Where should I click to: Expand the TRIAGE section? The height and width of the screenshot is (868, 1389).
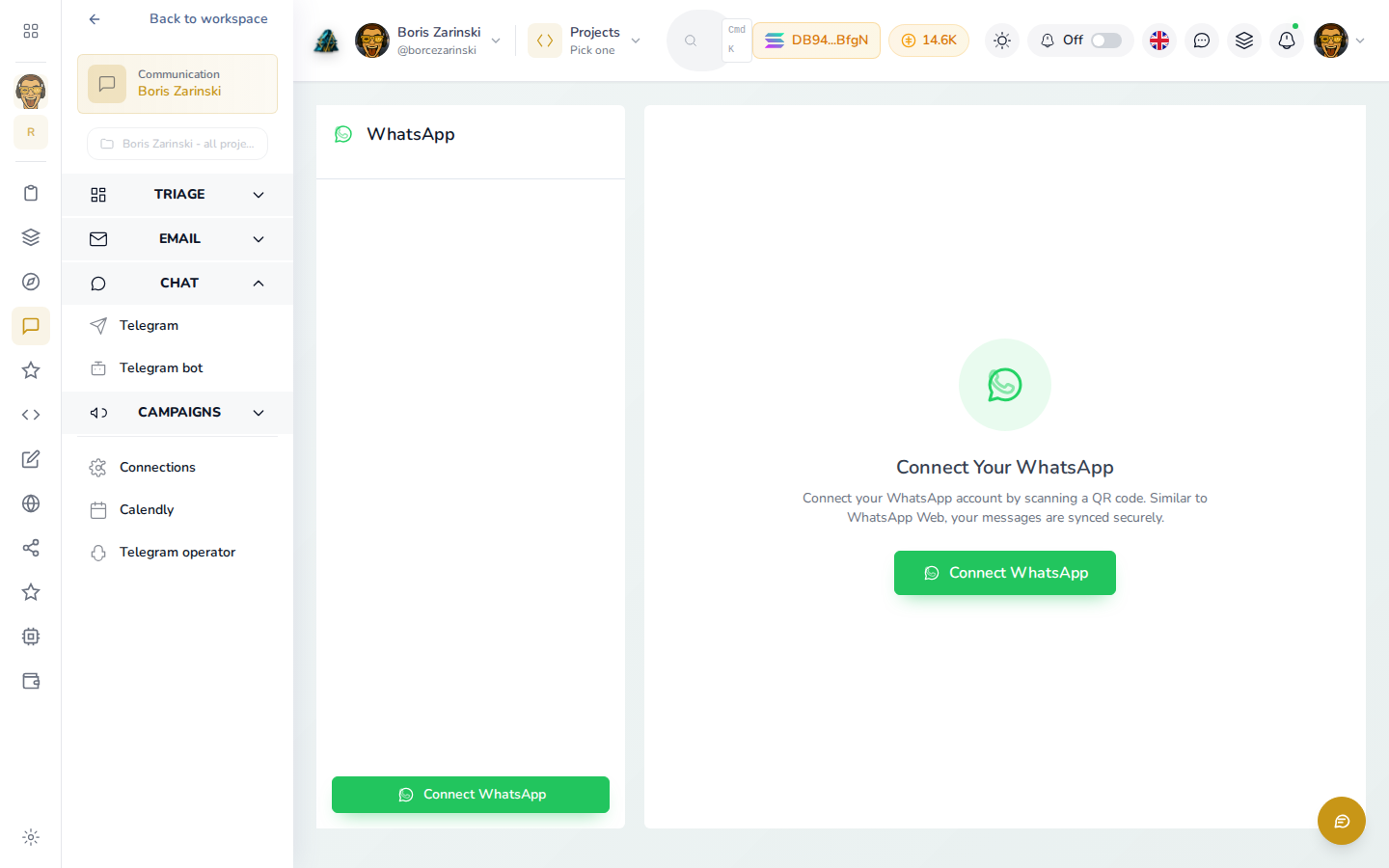177,195
